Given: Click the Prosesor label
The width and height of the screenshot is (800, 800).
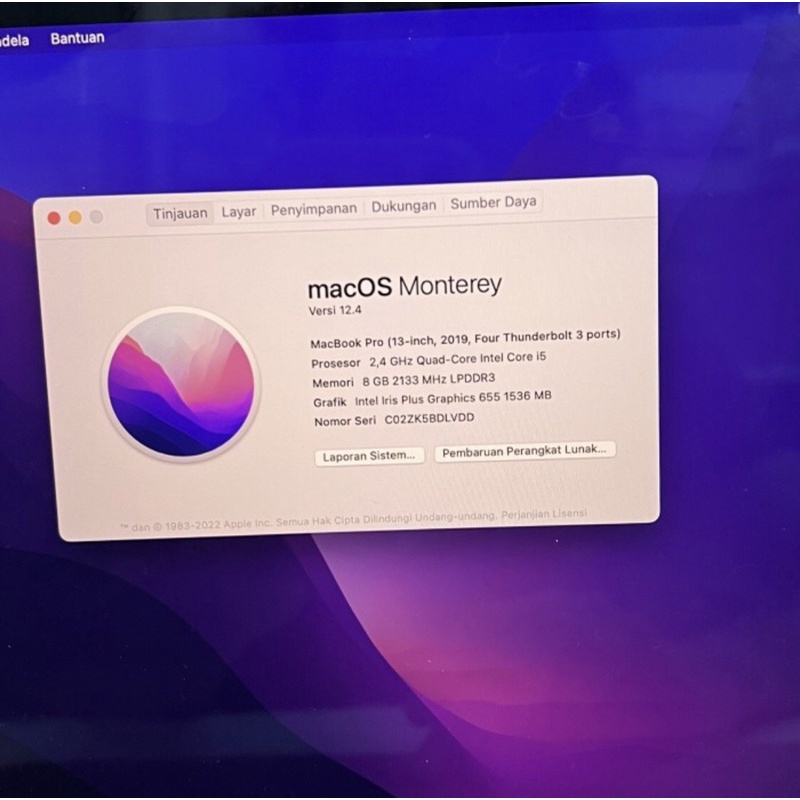Looking at the screenshot, I should tap(336, 363).
